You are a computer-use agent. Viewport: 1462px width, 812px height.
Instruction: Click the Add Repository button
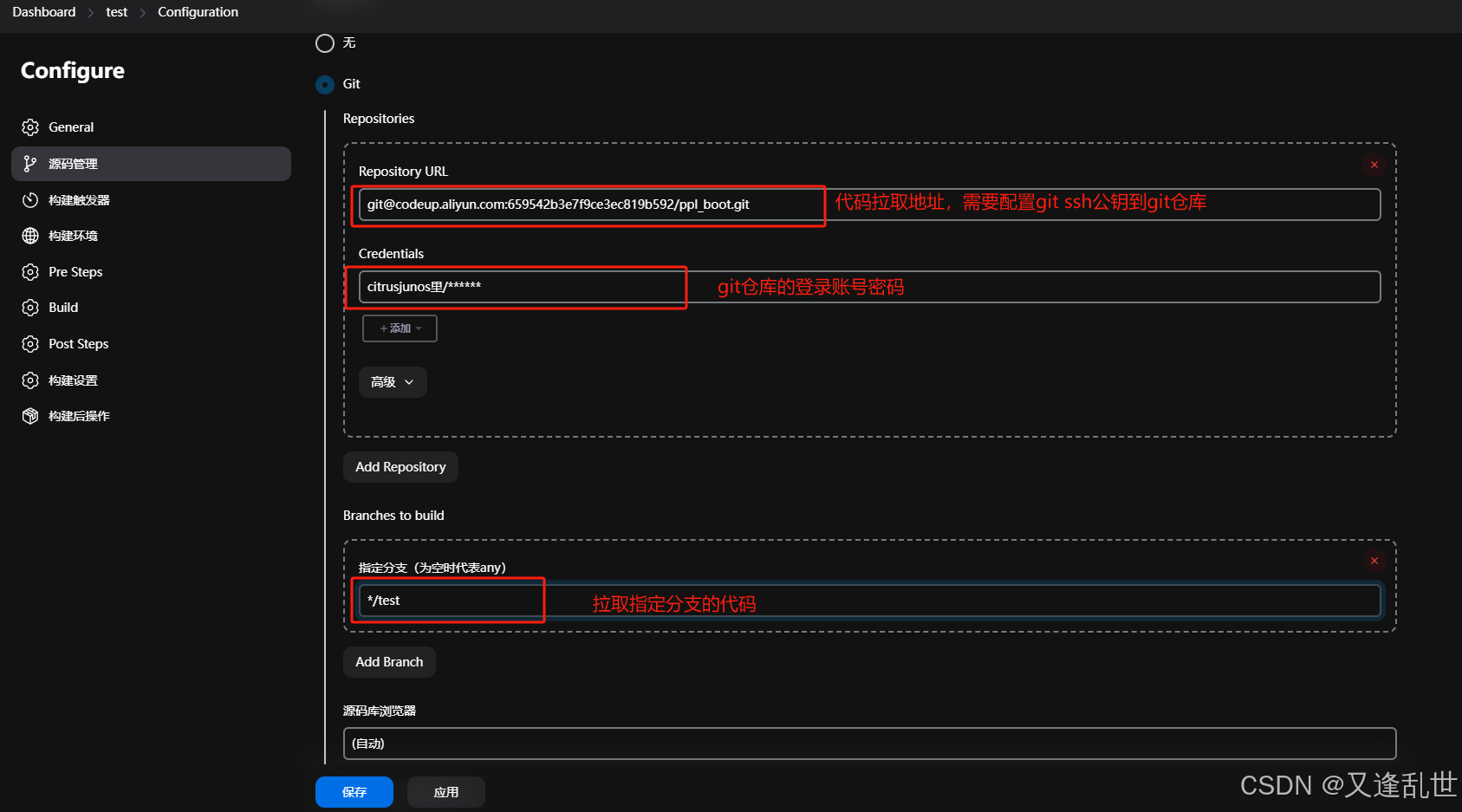400,467
